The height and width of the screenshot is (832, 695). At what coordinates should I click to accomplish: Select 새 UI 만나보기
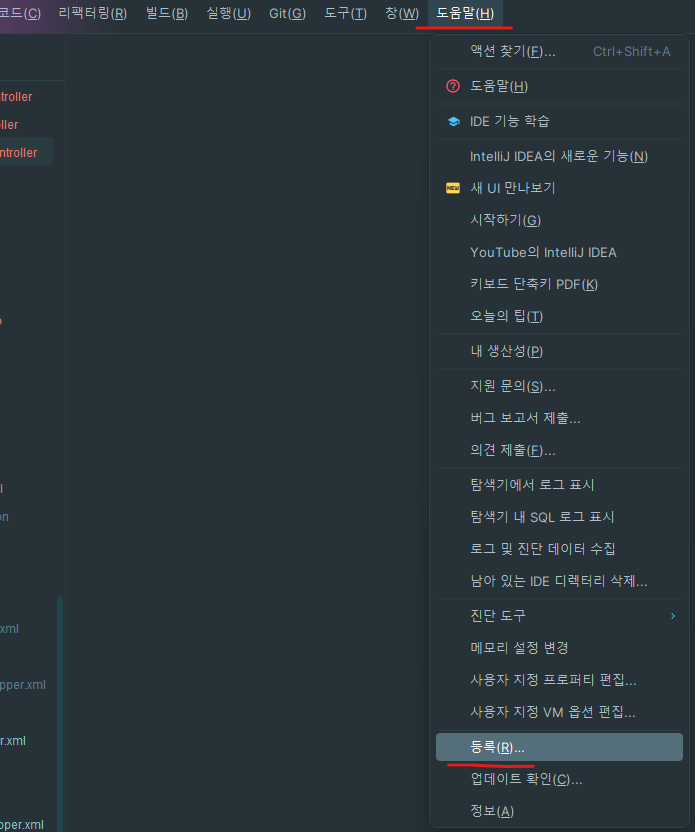click(559, 188)
